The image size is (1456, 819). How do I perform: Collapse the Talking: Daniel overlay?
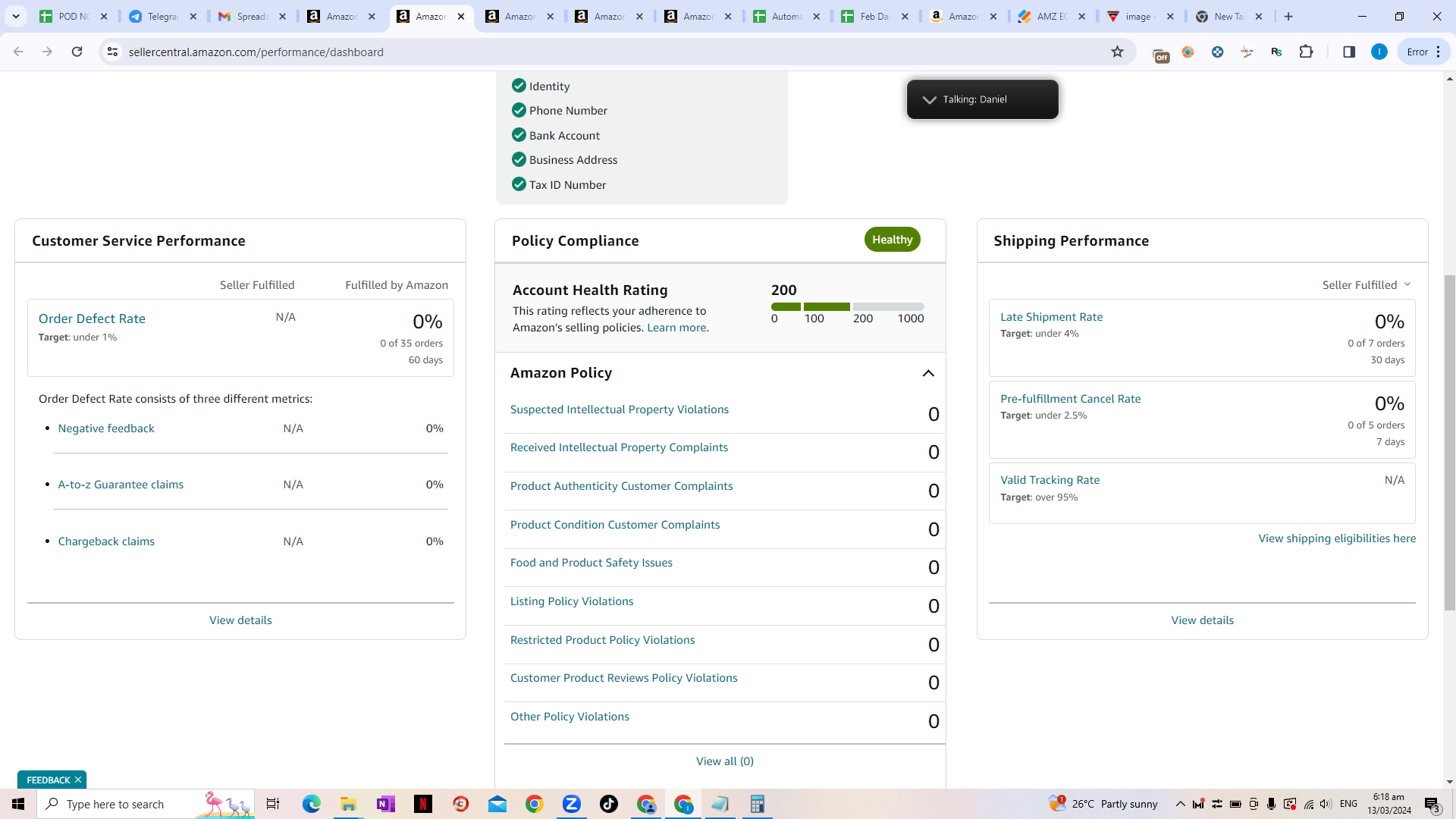(929, 99)
